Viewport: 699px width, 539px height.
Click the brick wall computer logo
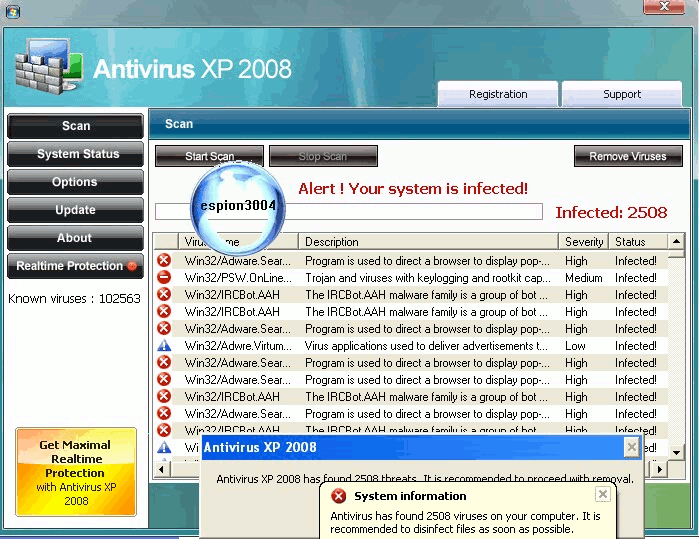click(49, 66)
